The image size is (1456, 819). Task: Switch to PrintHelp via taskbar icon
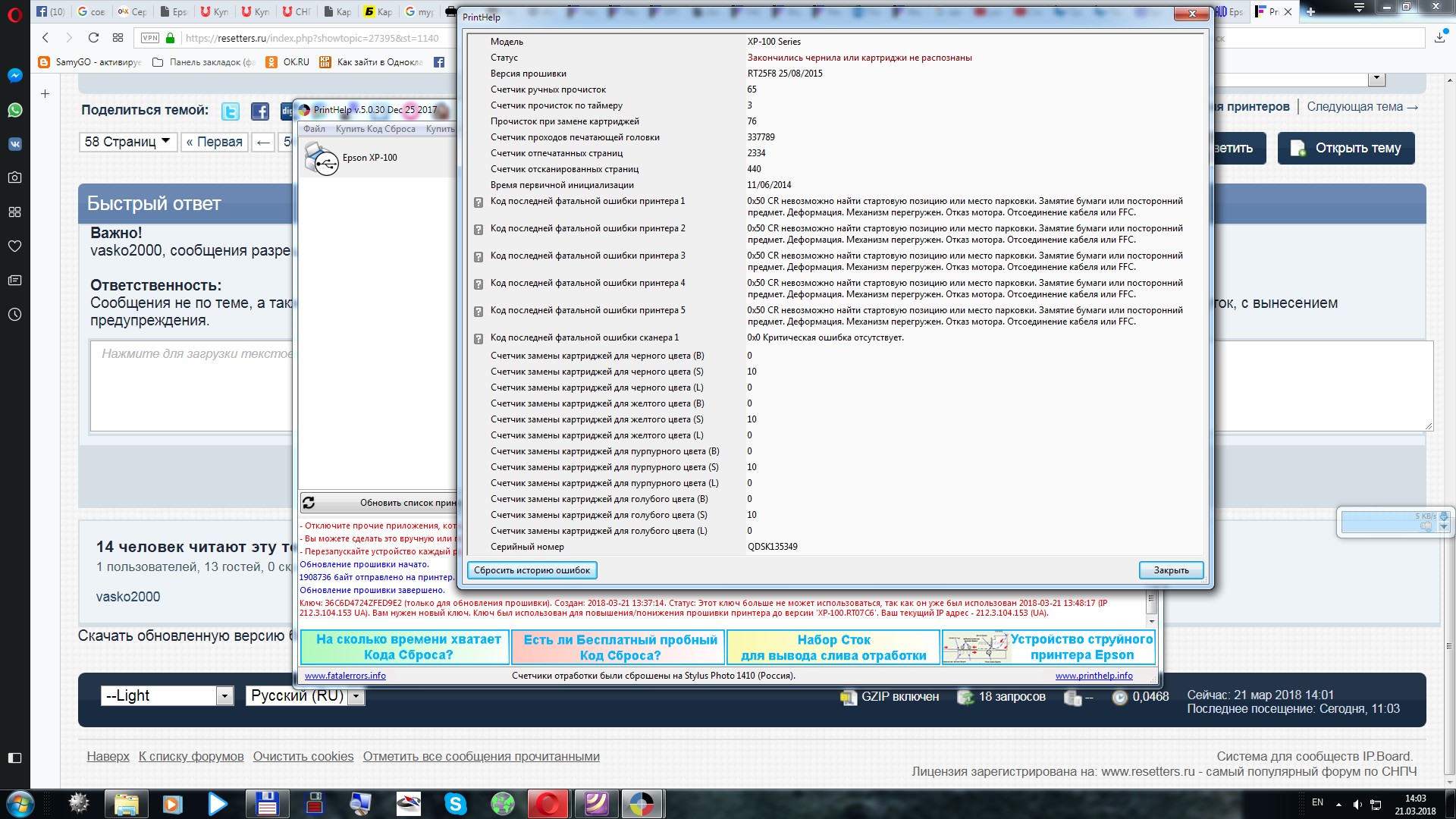coord(642,803)
